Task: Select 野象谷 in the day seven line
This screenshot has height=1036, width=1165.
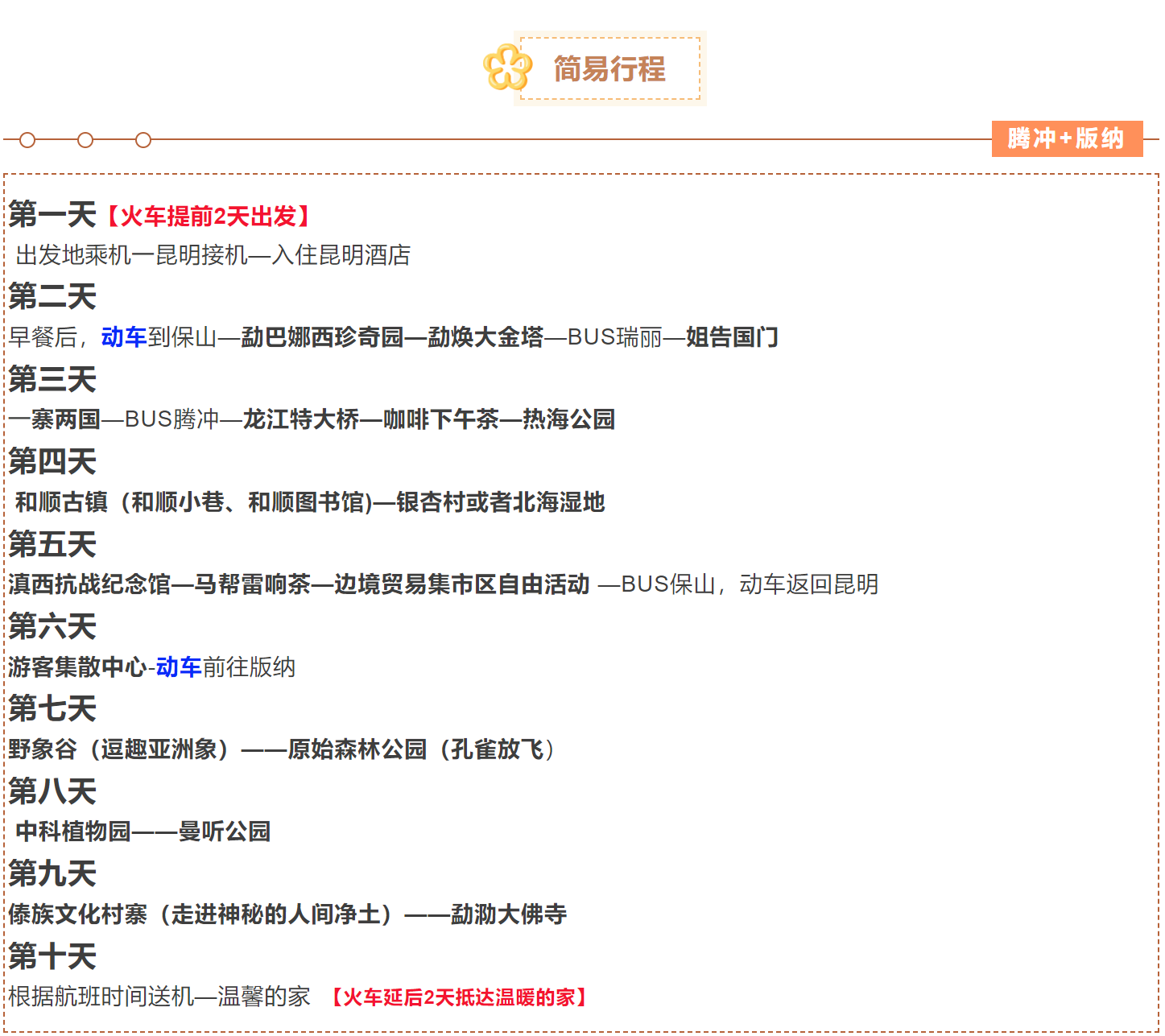Action: (x=43, y=749)
